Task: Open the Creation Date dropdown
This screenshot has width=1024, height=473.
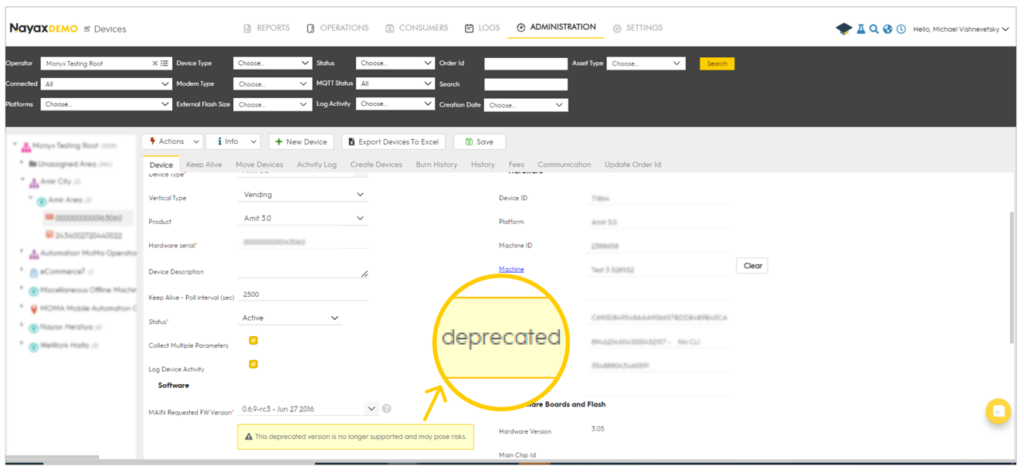Action: pyautogui.click(x=526, y=105)
